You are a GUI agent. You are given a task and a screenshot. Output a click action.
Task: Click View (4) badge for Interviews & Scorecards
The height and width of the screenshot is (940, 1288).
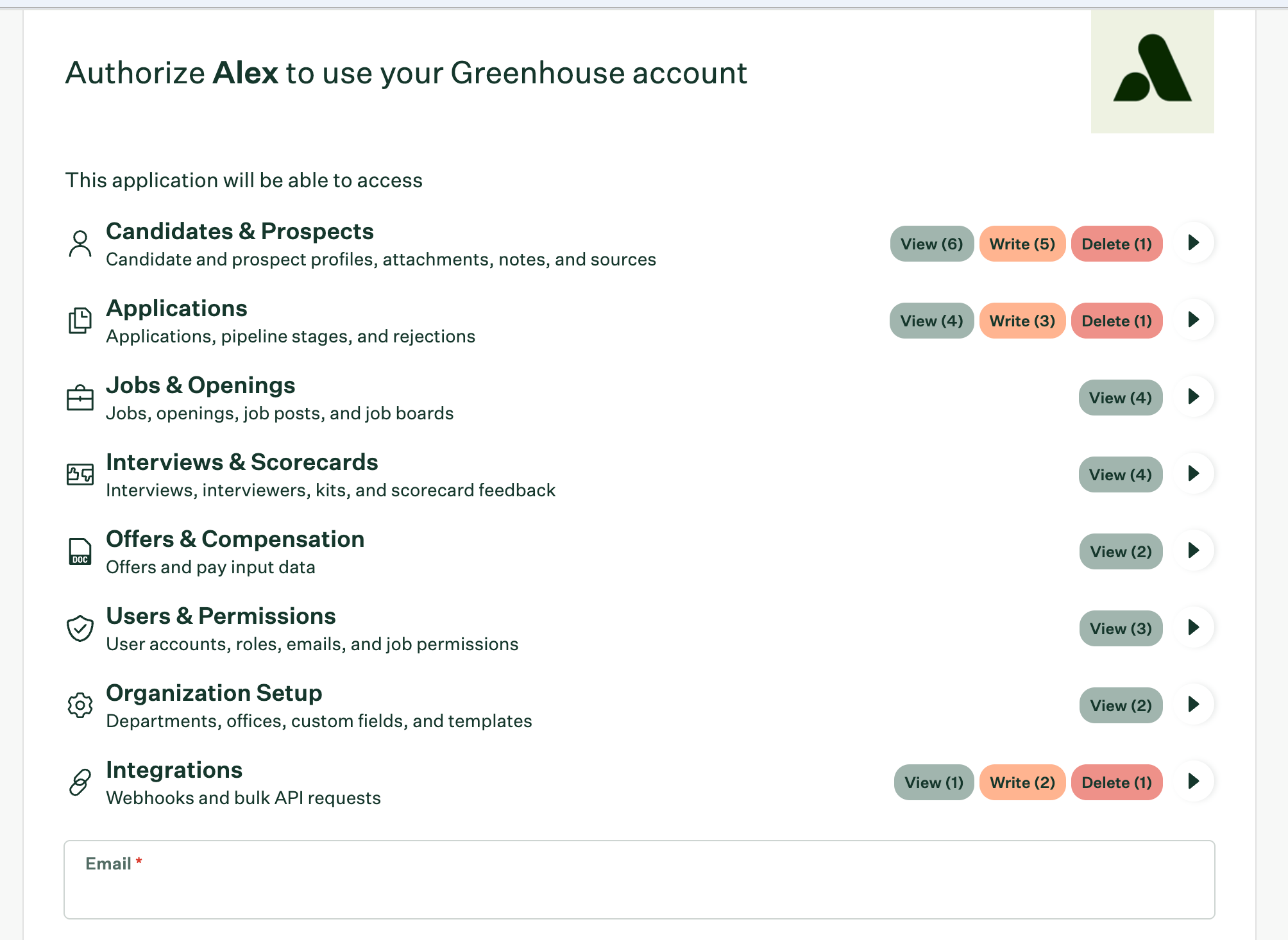click(1121, 474)
